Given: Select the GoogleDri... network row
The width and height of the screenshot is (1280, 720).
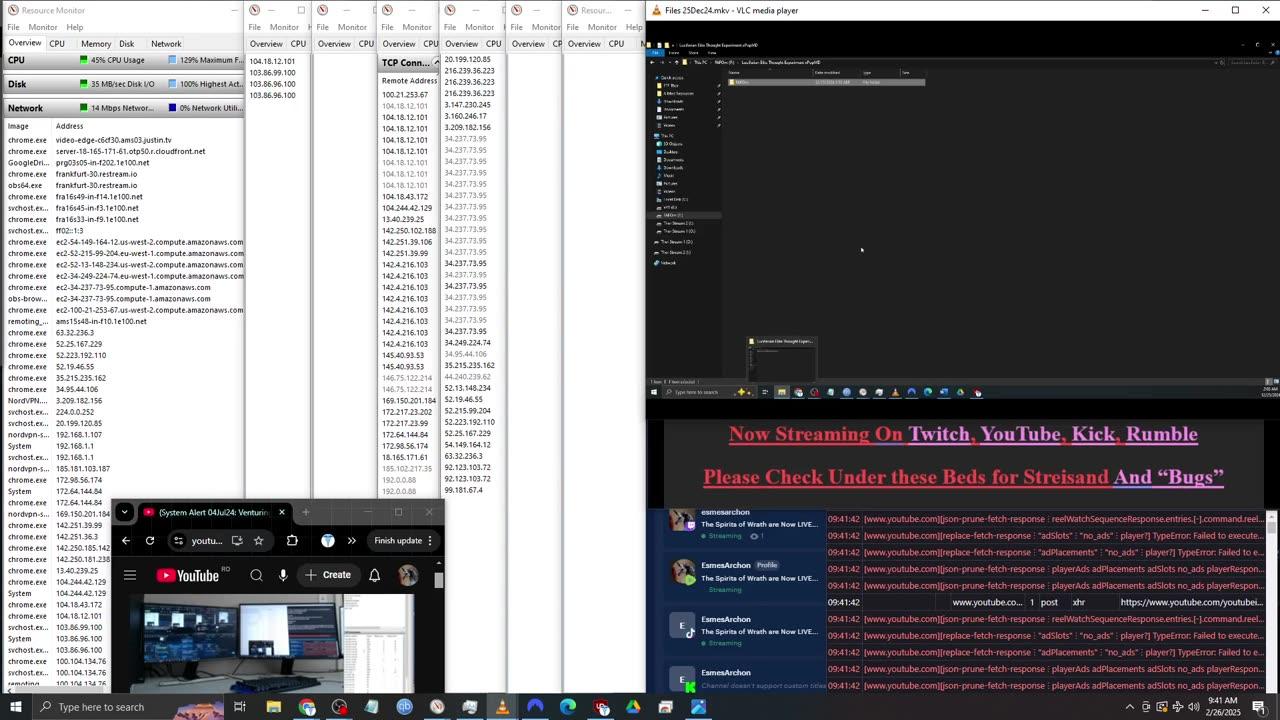Looking at the screenshot, I should (124, 163).
